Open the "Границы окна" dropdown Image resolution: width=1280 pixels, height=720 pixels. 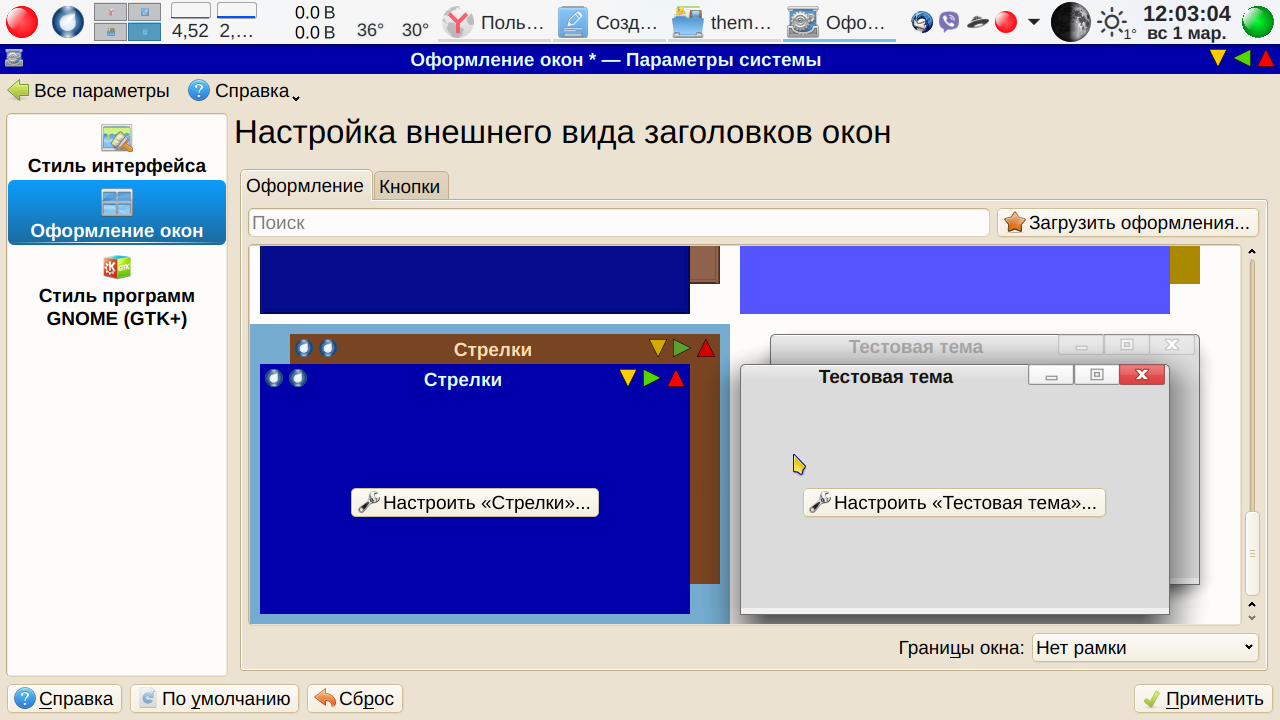1145,648
